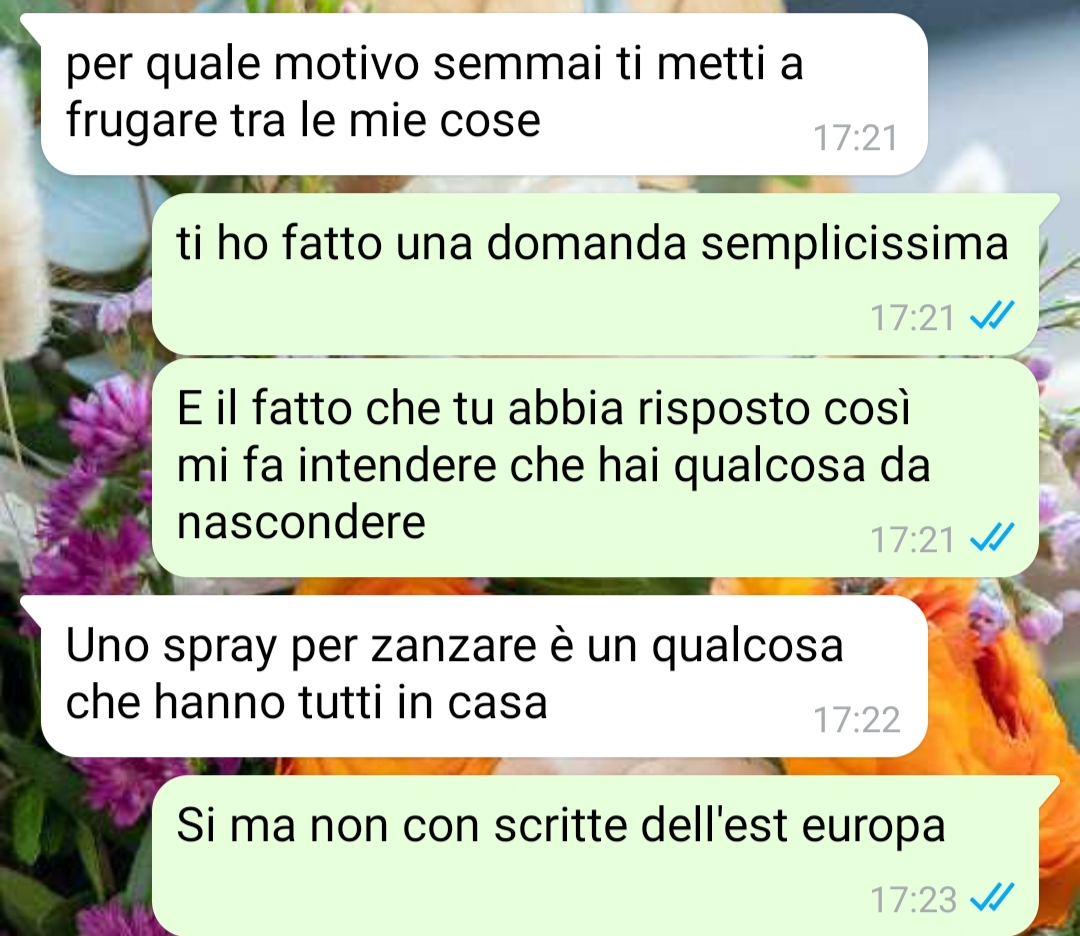Select the 'spray per zanzare' message
Image resolution: width=1080 pixels, height=936 pixels.
482,676
